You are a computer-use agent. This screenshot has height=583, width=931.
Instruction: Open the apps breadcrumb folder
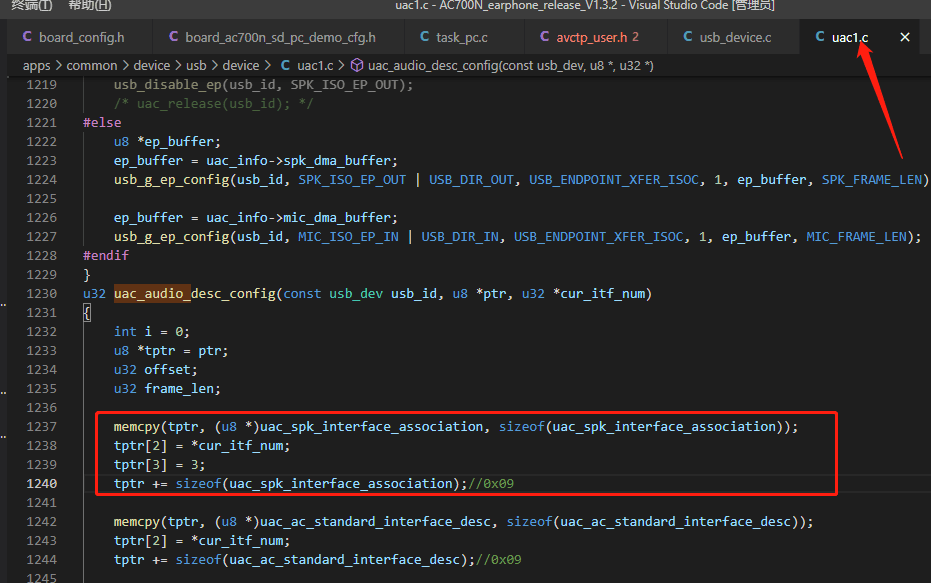(x=37, y=65)
